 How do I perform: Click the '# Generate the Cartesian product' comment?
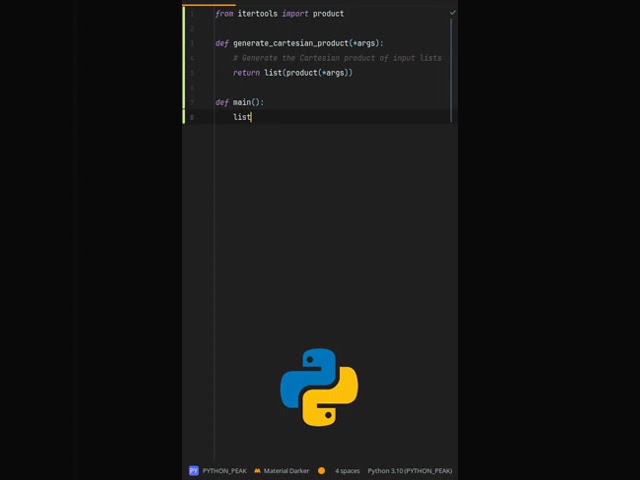[x=337, y=58]
